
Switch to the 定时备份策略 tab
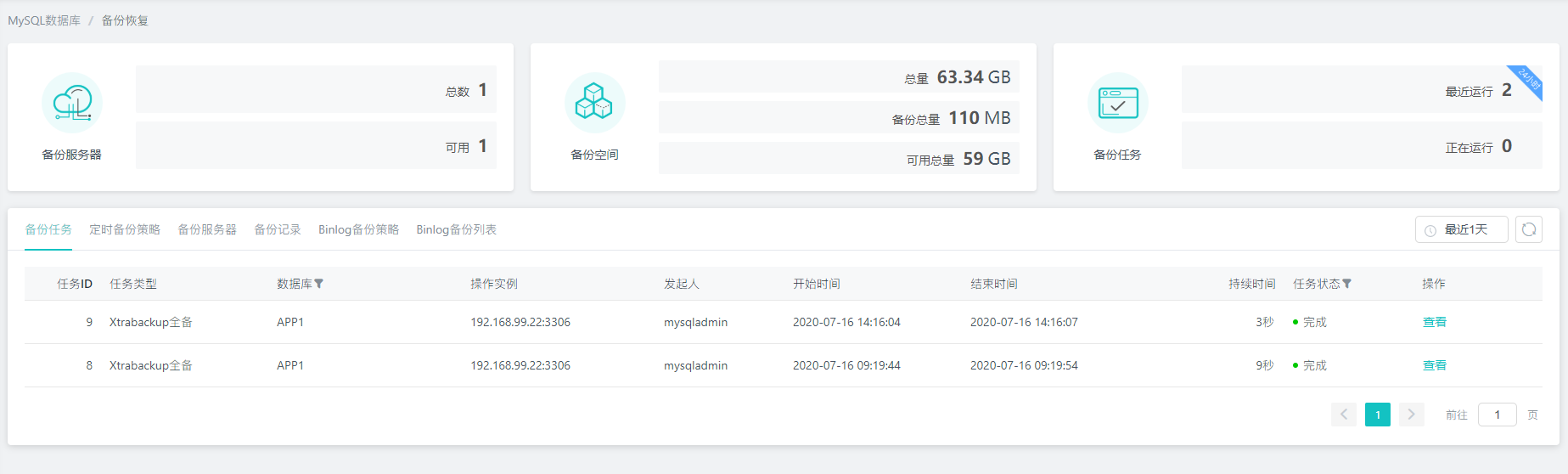click(125, 229)
